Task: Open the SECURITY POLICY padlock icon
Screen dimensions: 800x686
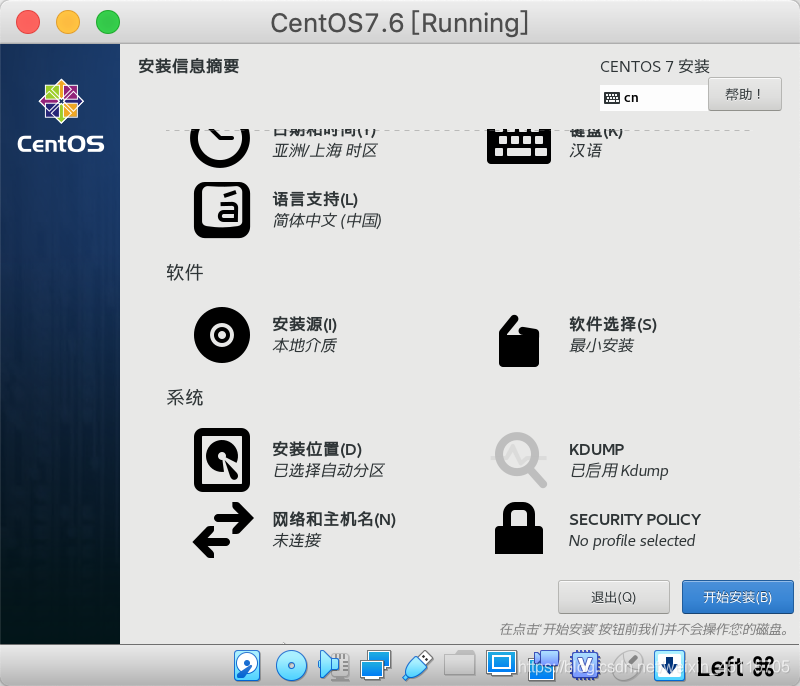Action: click(519, 528)
